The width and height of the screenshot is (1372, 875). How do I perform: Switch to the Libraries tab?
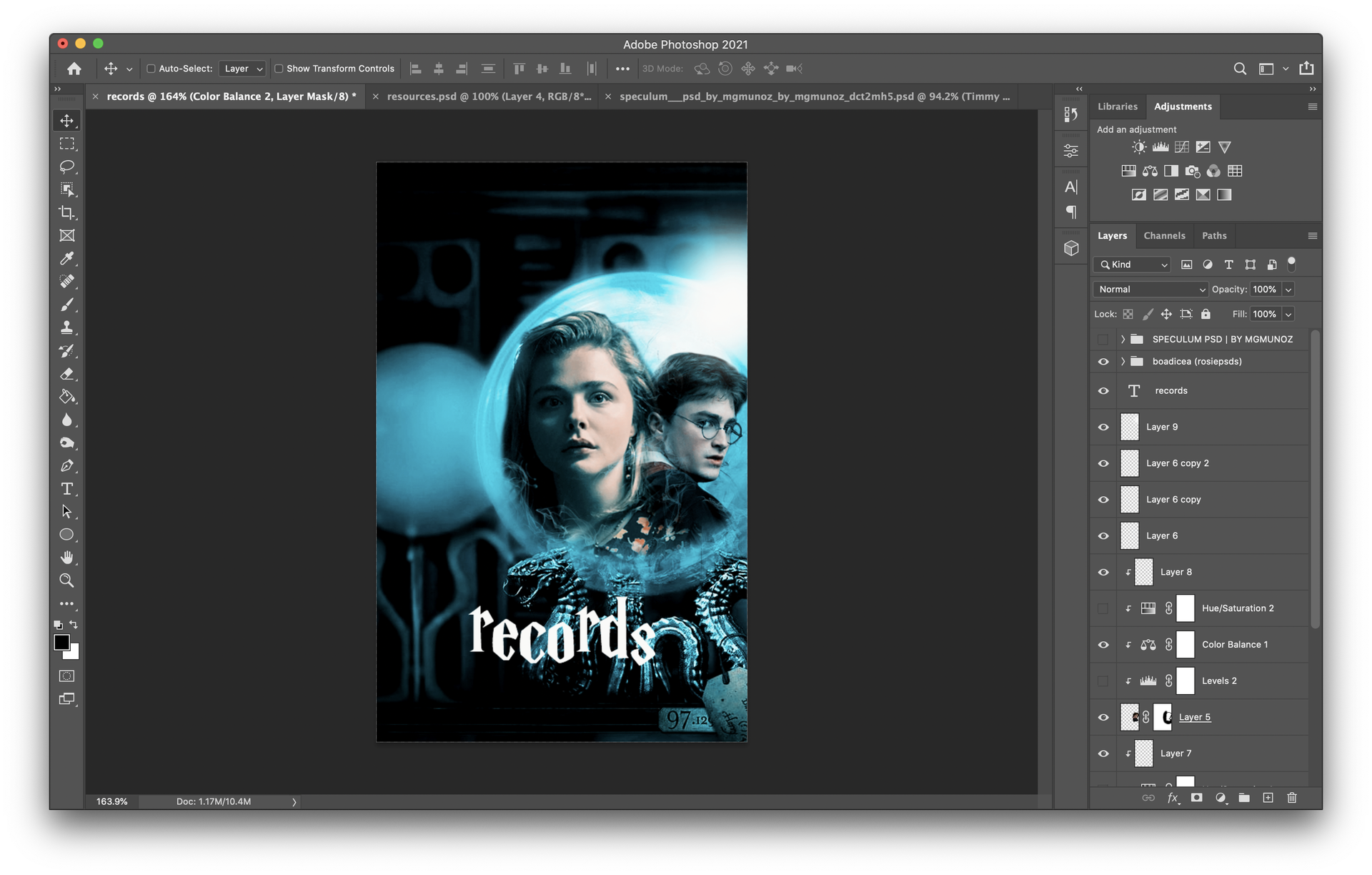pyautogui.click(x=1117, y=107)
